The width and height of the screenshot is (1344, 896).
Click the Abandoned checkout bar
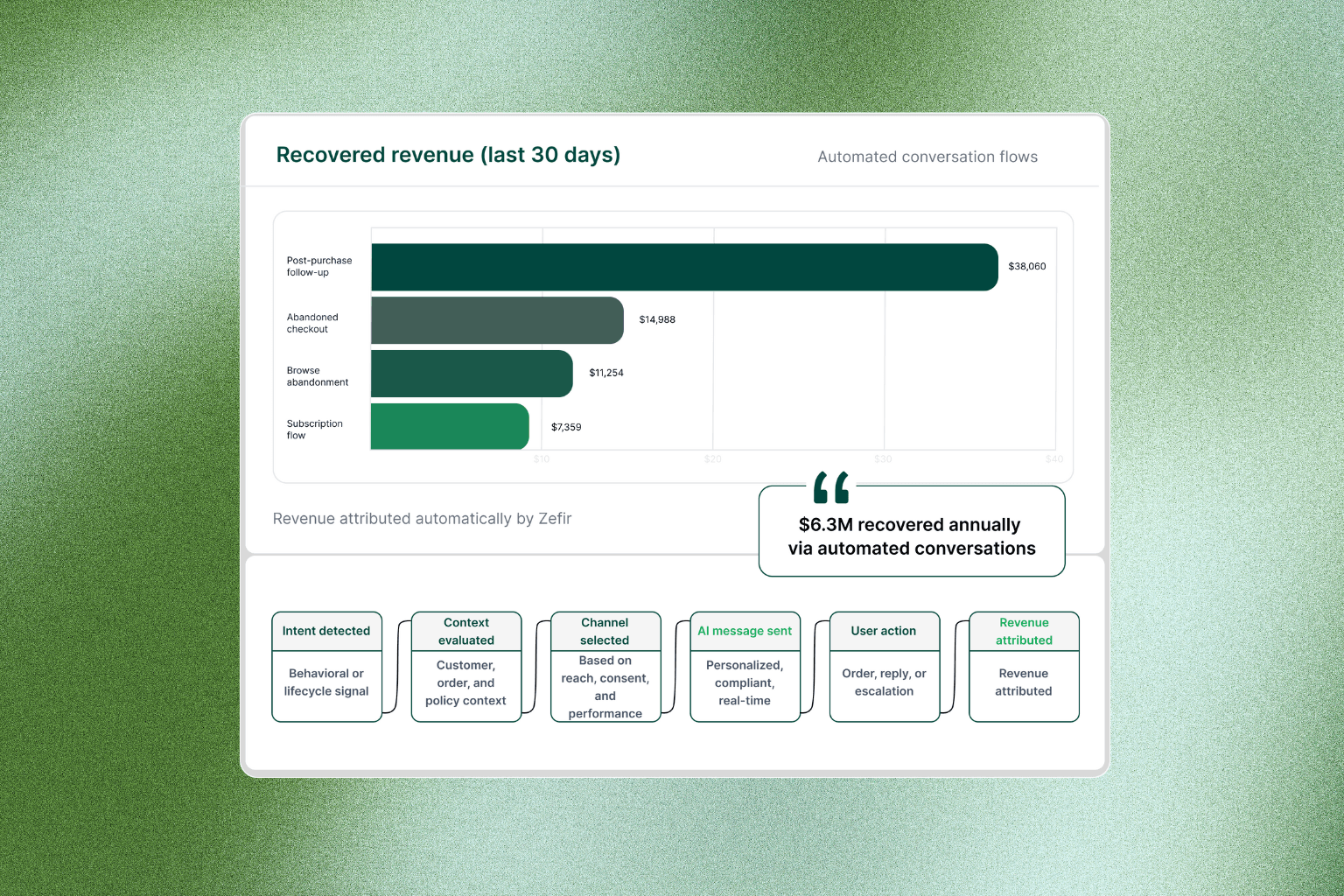tap(497, 320)
